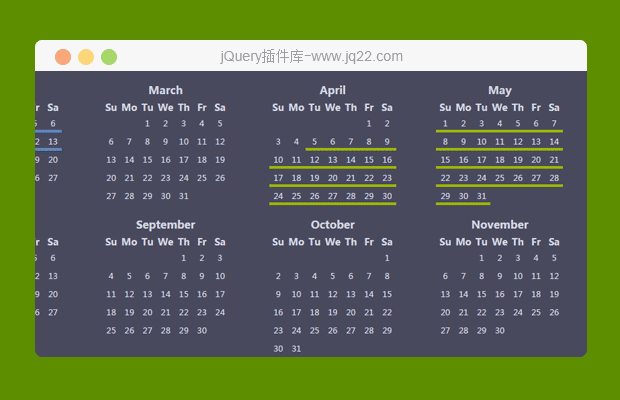Image resolution: width=620 pixels, height=400 pixels.
Task: Choose May 19
Action: [x=518, y=160]
